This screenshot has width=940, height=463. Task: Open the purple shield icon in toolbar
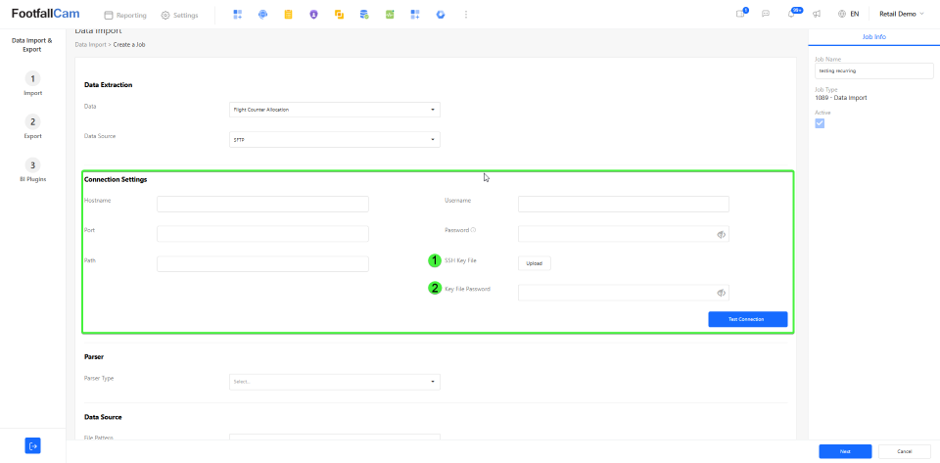[314, 15]
